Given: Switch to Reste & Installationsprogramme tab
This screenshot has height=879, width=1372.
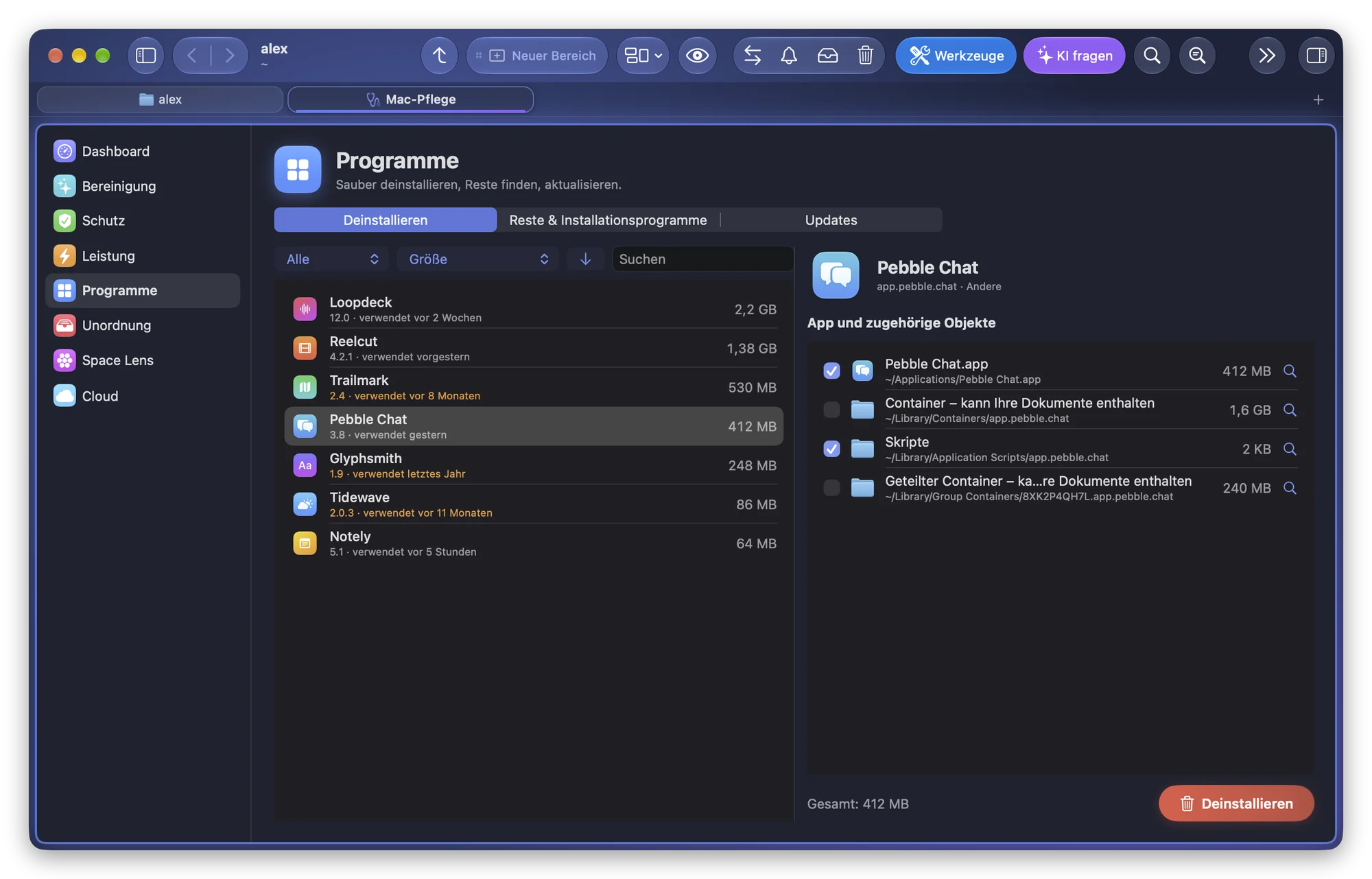Looking at the screenshot, I should [608, 220].
